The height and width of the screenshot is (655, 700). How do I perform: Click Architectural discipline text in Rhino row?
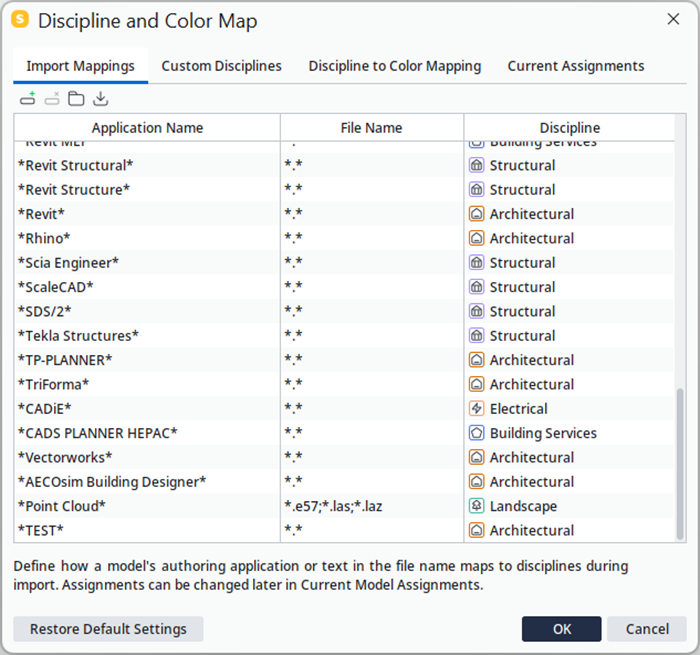pos(532,238)
